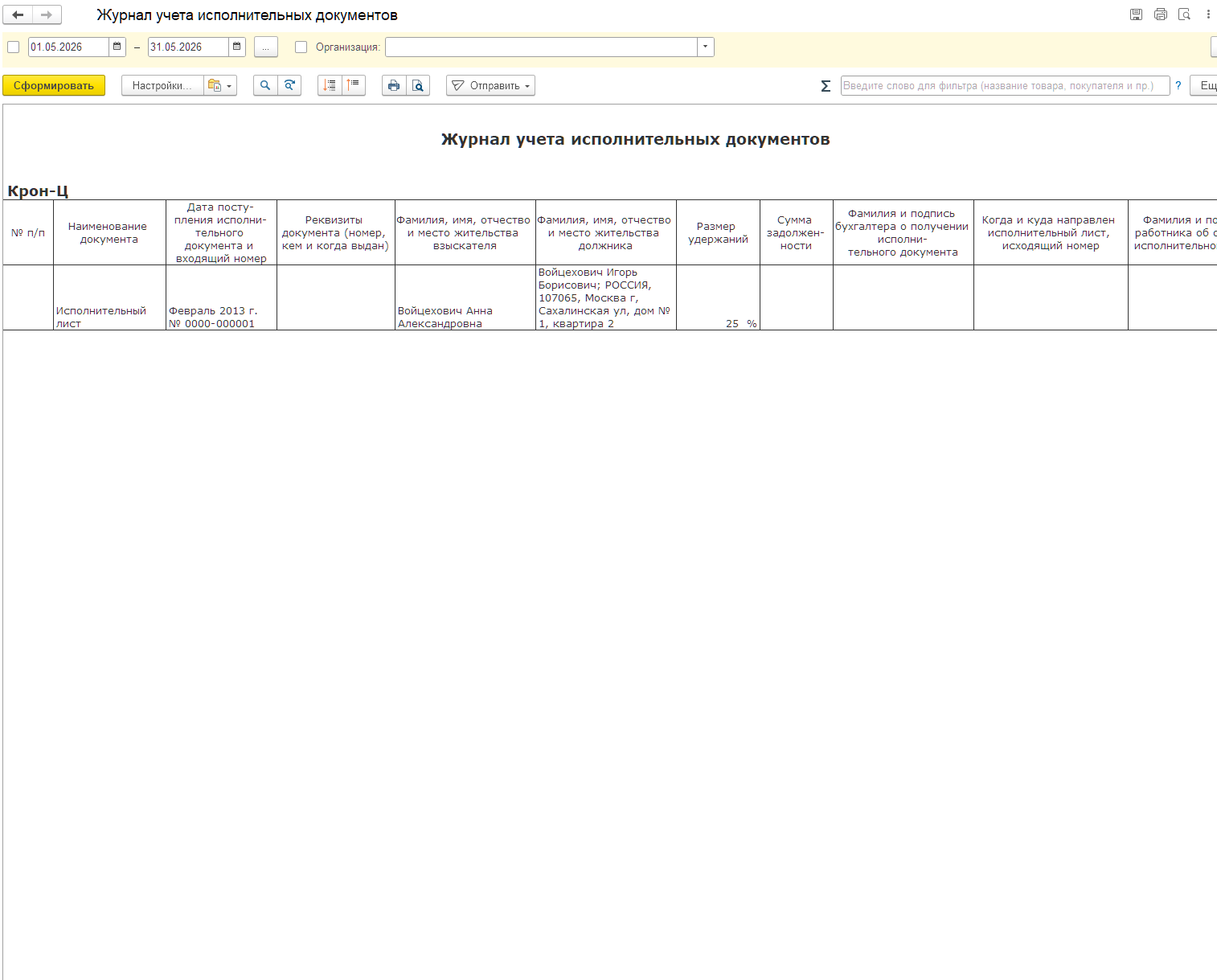
Task: Click 'место жительства должника' column header
Action: pos(606,232)
